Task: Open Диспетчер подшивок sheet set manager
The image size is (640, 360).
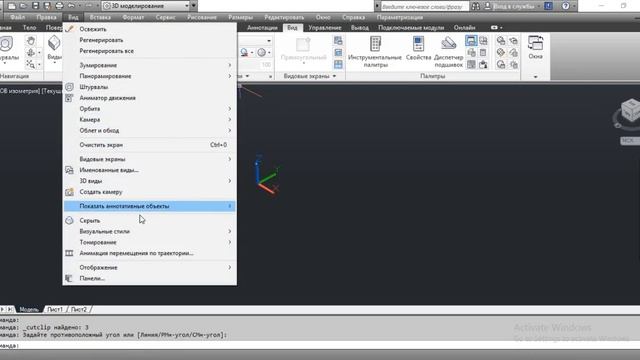Action: tap(449, 52)
